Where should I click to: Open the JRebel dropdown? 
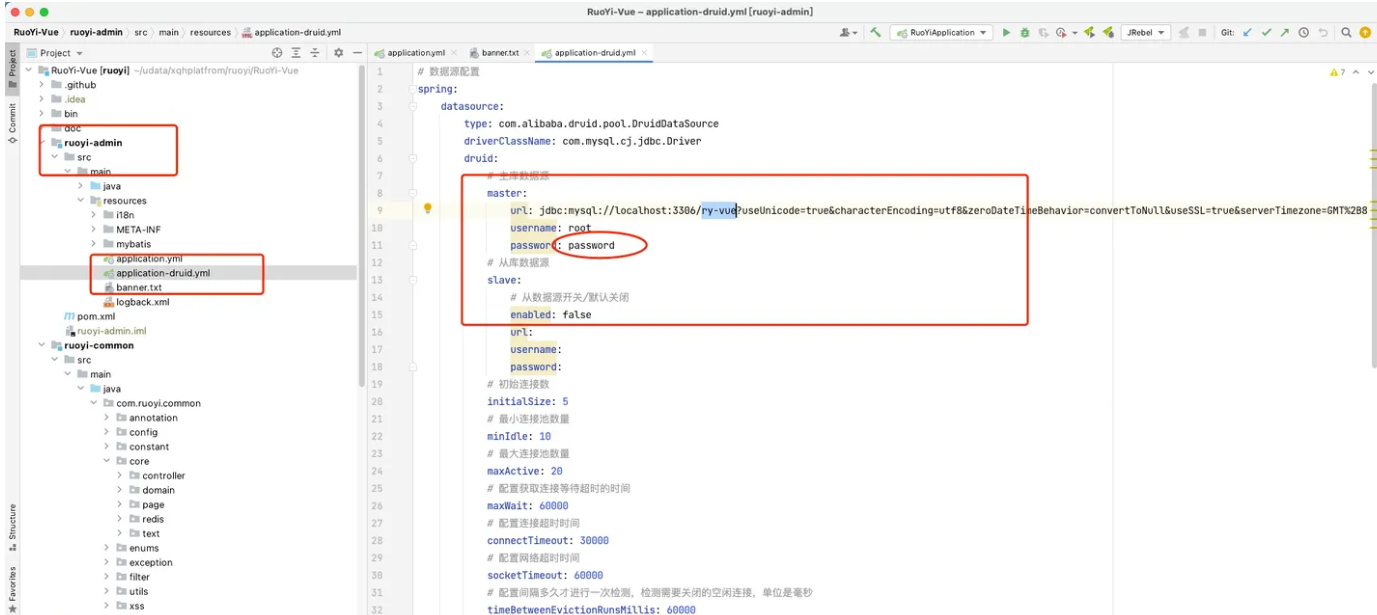[x=1144, y=33]
